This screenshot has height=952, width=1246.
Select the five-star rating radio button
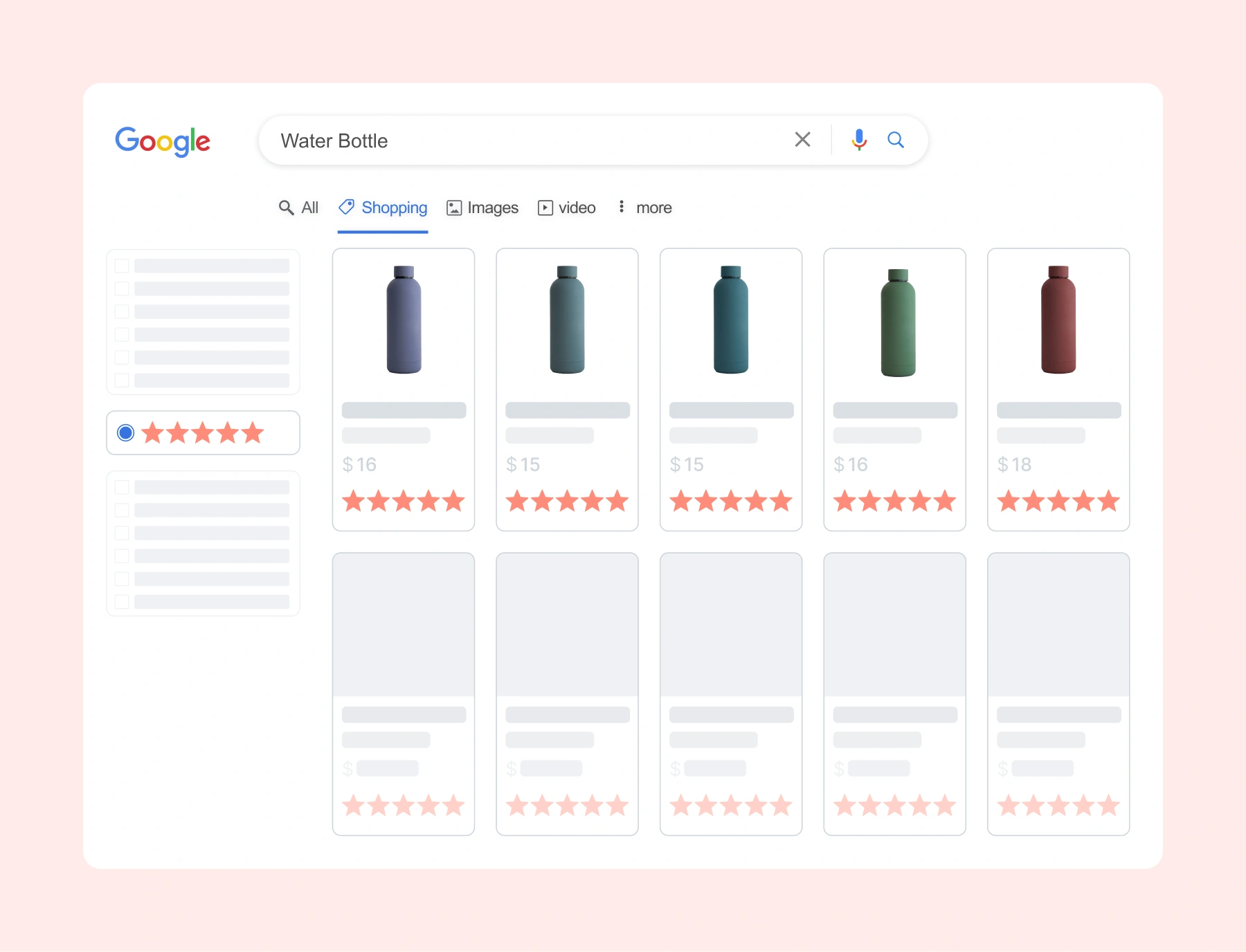click(x=126, y=433)
